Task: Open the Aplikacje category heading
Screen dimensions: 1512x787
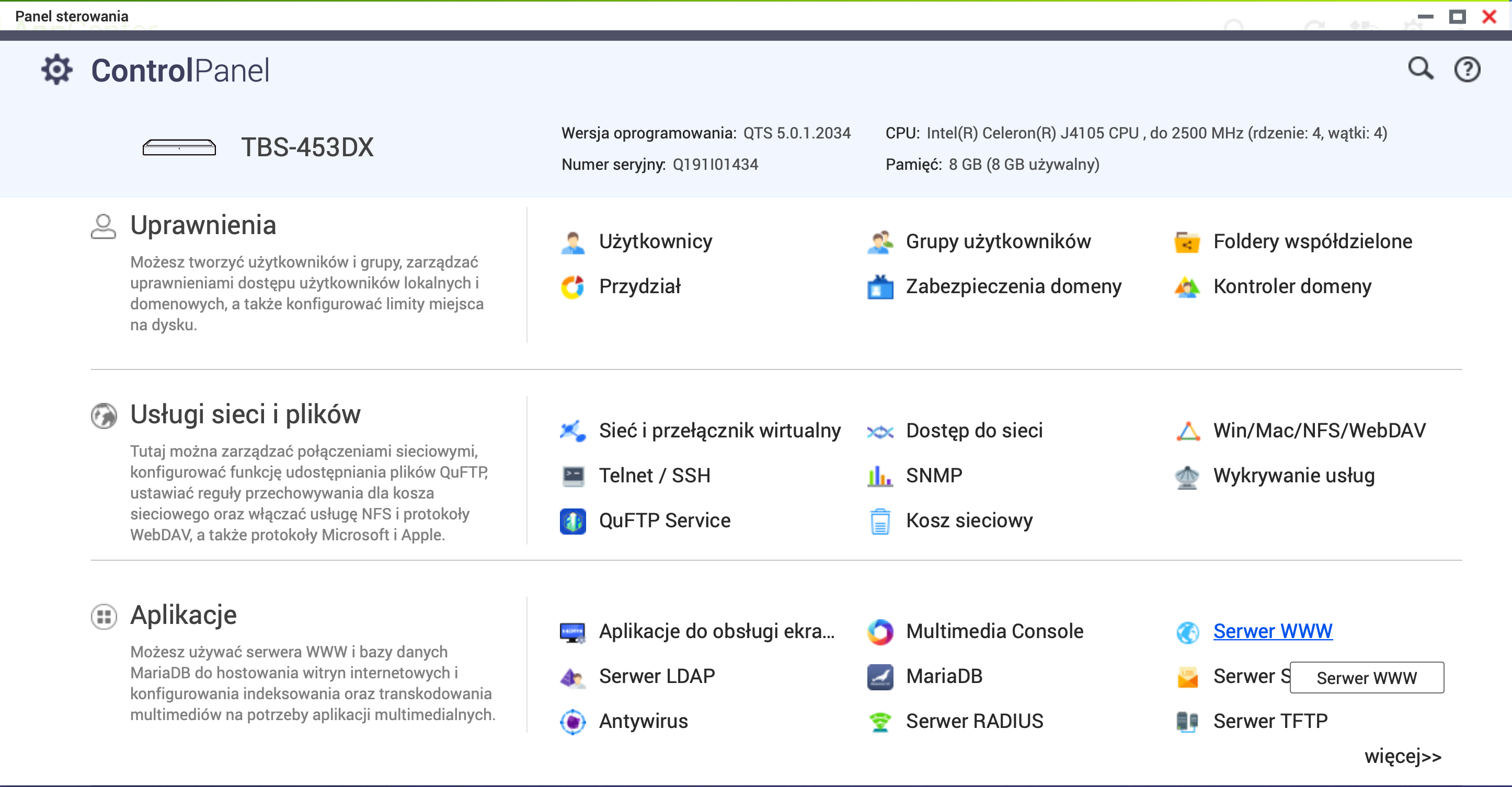Action: point(183,615)
